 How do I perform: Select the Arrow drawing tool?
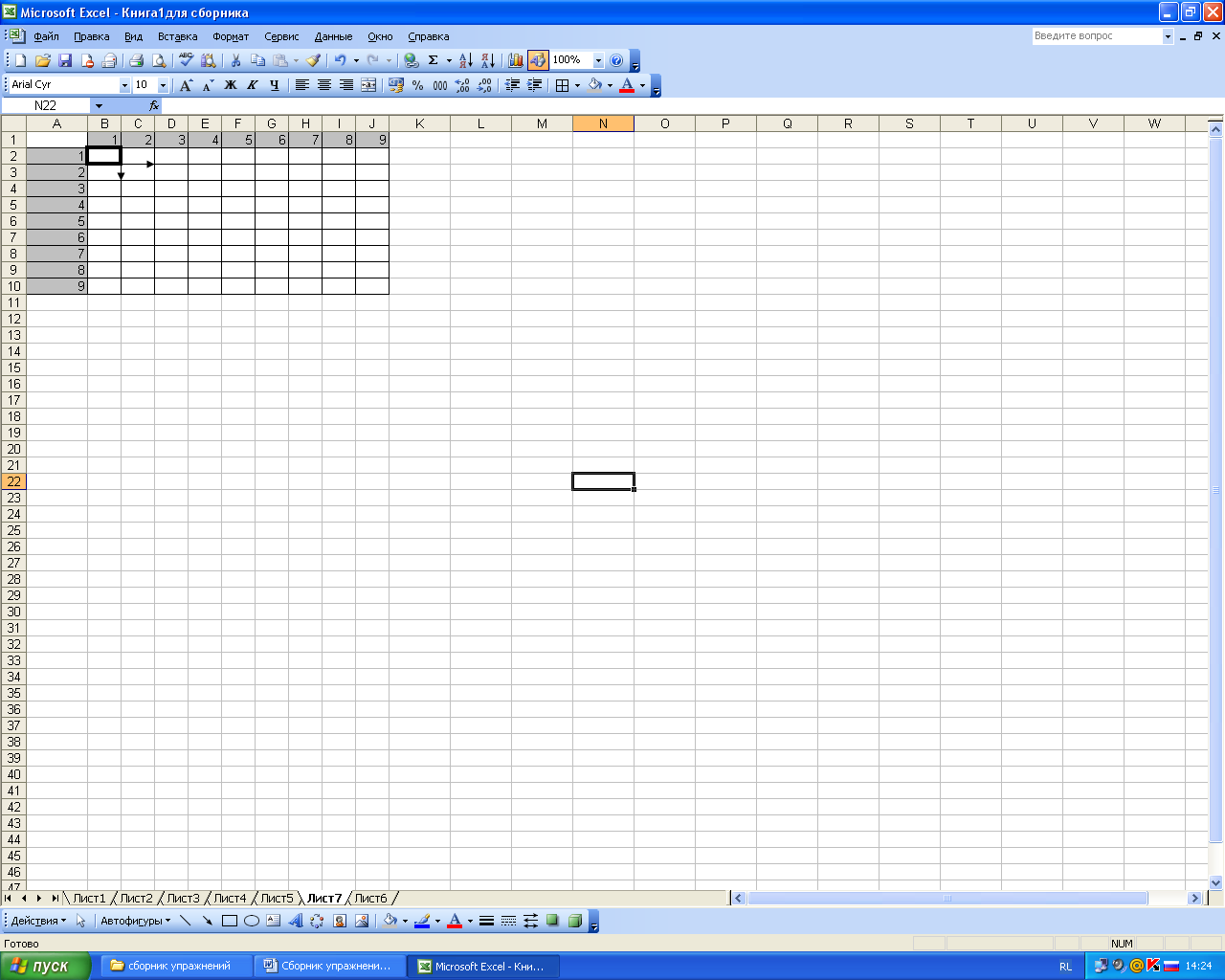207,921
